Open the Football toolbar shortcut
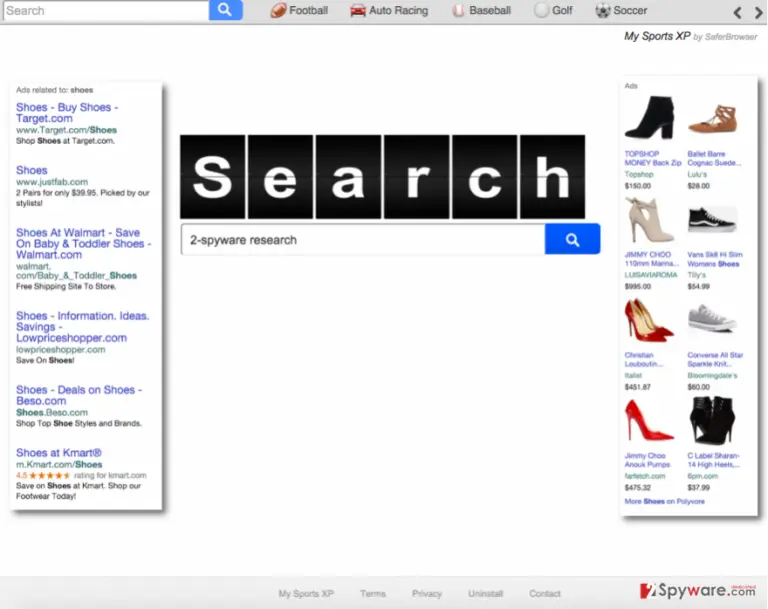Viewport: 768px width, 609px height. (x=299, y=10)
